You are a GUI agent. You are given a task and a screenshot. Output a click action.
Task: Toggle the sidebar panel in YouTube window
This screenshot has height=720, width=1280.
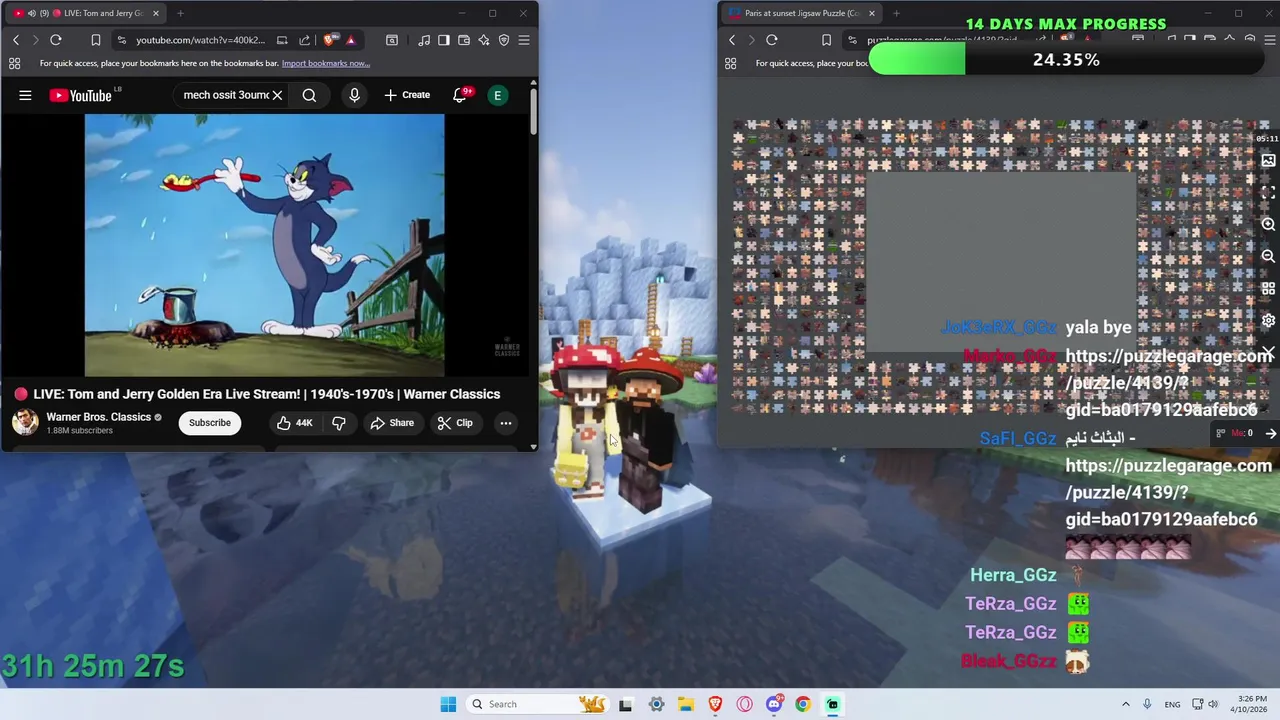coord(445,40)
